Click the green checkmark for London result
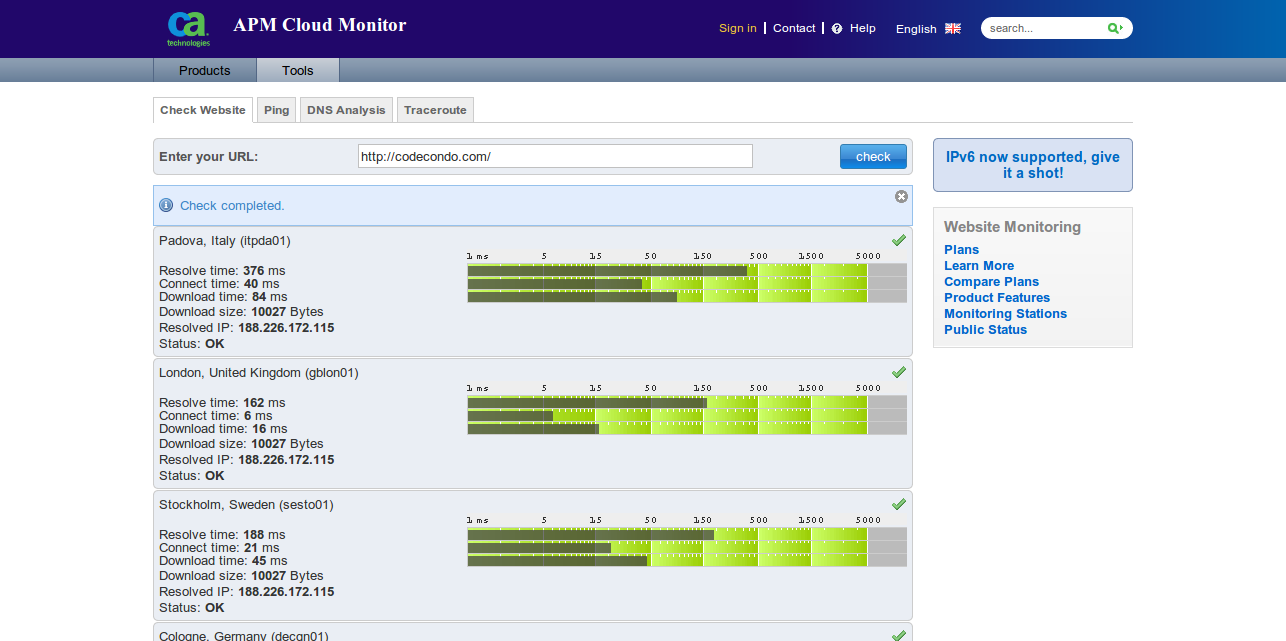 pyautogui.click(x=899, y=372)
